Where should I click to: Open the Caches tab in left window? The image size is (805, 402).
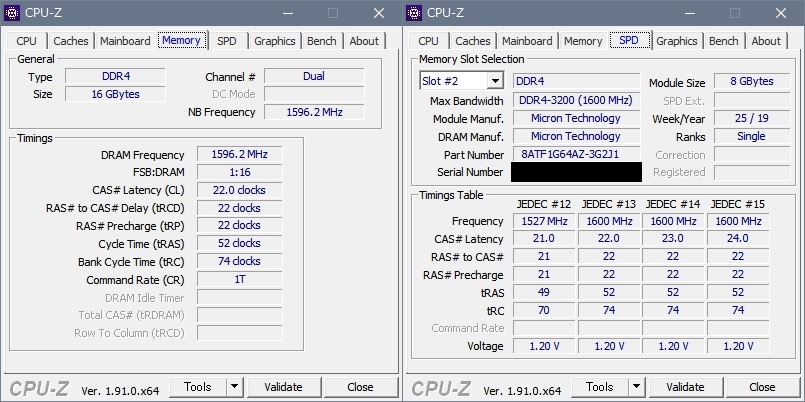coord(71,41)
